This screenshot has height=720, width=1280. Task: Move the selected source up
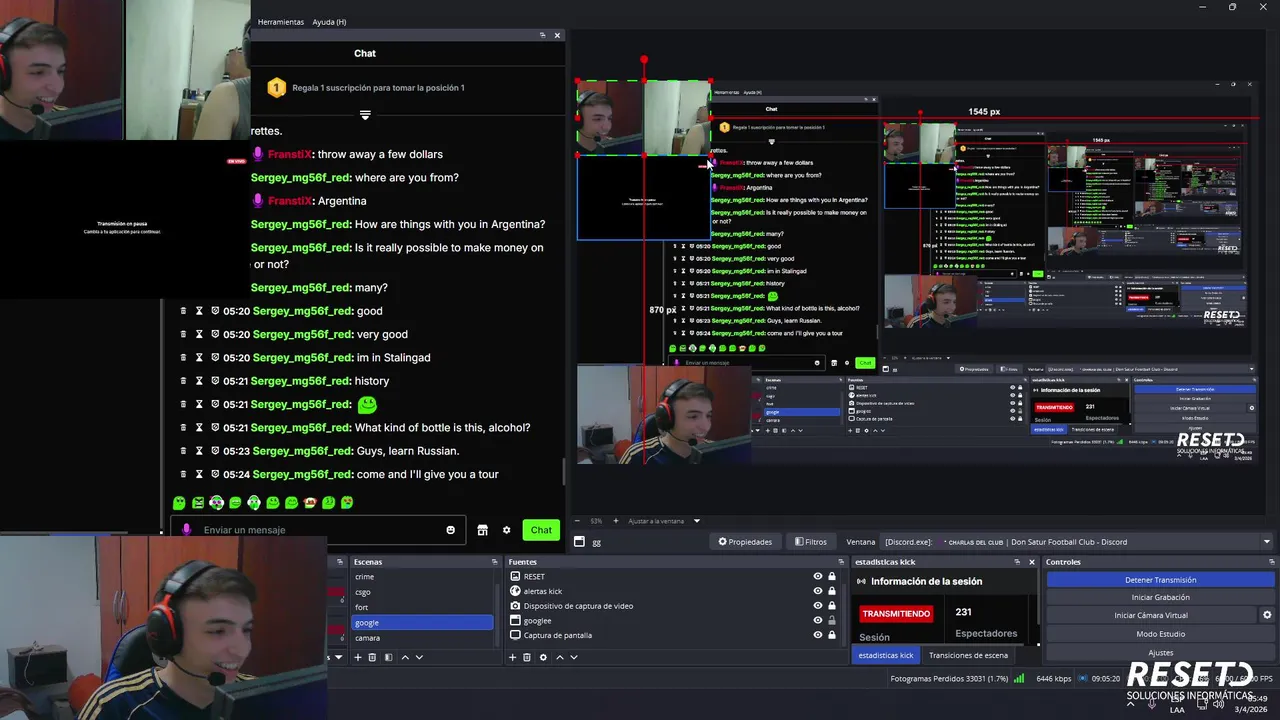[x=560, y=657]
